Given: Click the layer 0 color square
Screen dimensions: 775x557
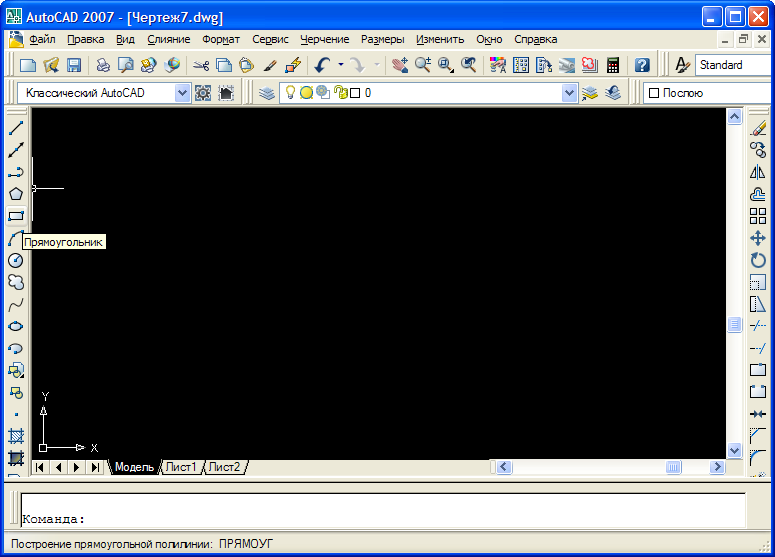Looking at the screenshot, I should (x=355, y=93).
